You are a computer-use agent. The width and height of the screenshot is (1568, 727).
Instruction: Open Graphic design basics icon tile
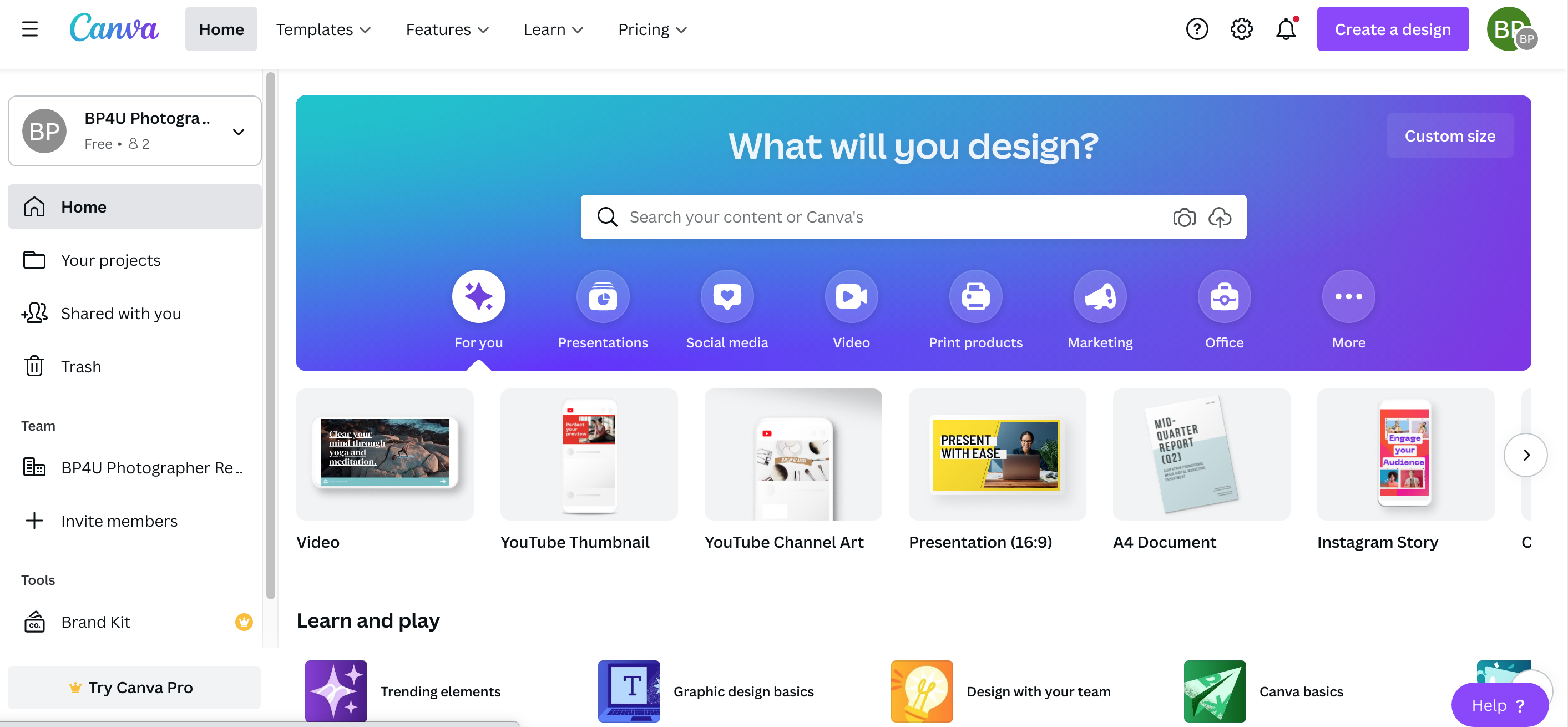point(629,691)
